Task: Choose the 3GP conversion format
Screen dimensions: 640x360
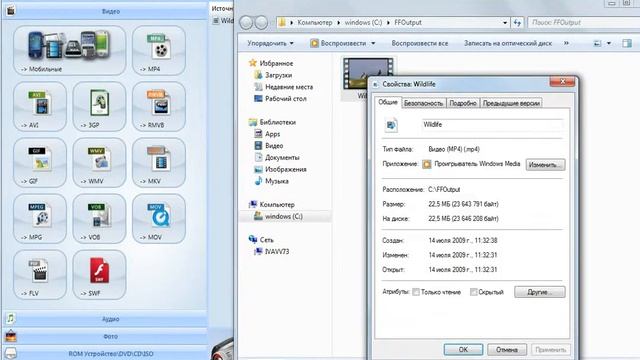Action: click(99, 106)
